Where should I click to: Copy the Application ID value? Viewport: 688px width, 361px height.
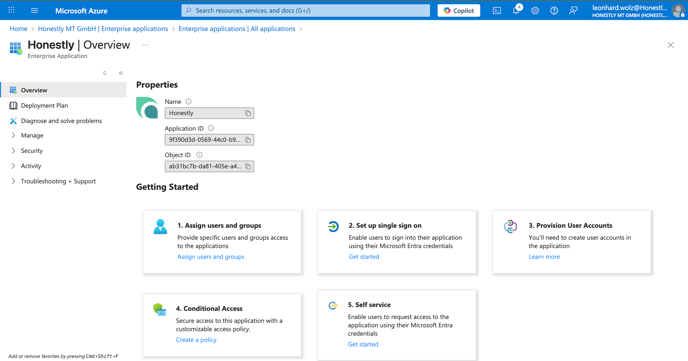(x=248, y=140)
